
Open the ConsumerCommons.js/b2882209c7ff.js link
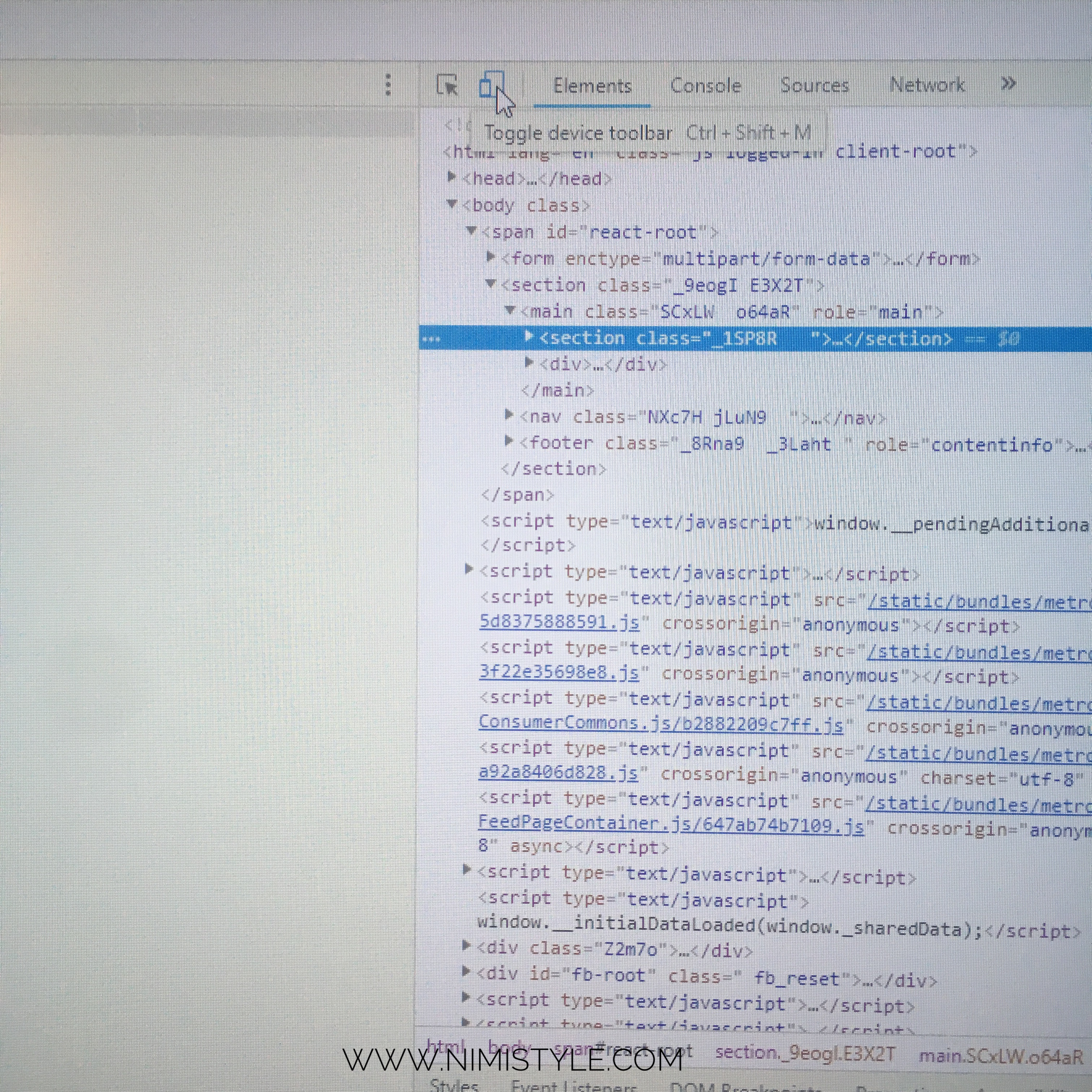coord(661,723)
